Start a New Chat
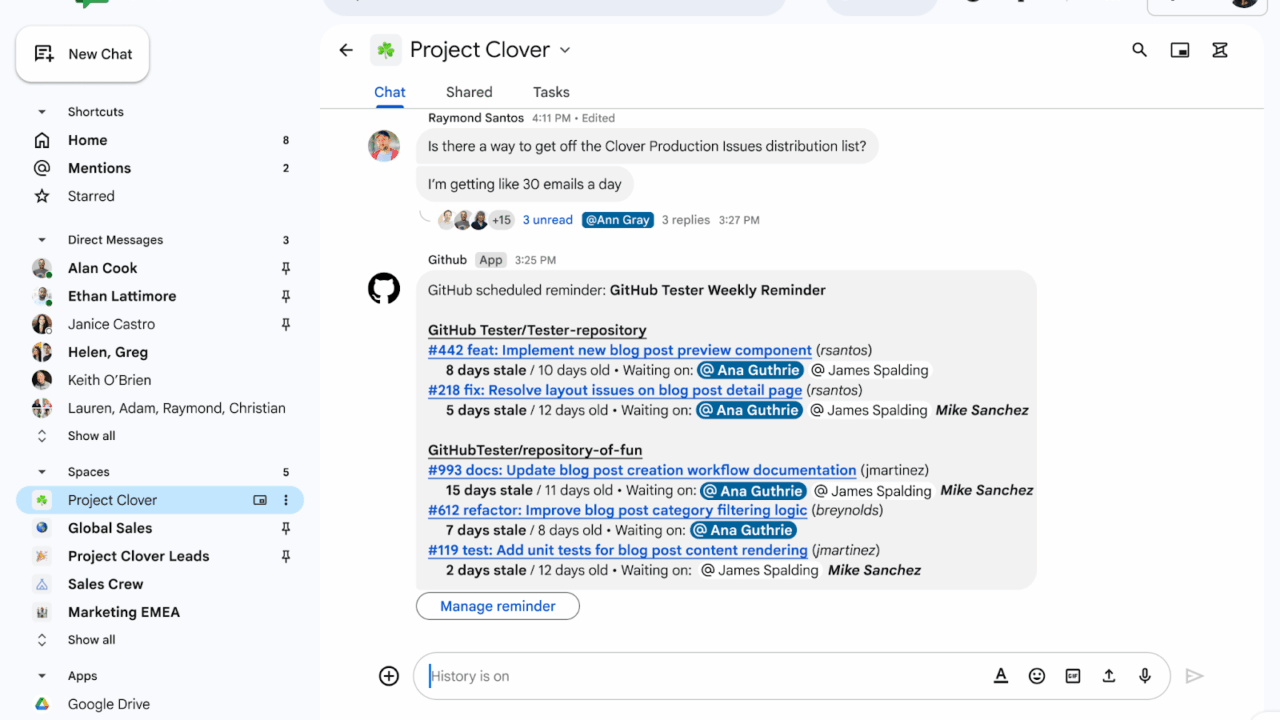Screen dimensions: 1280x720 pos(83,54)
